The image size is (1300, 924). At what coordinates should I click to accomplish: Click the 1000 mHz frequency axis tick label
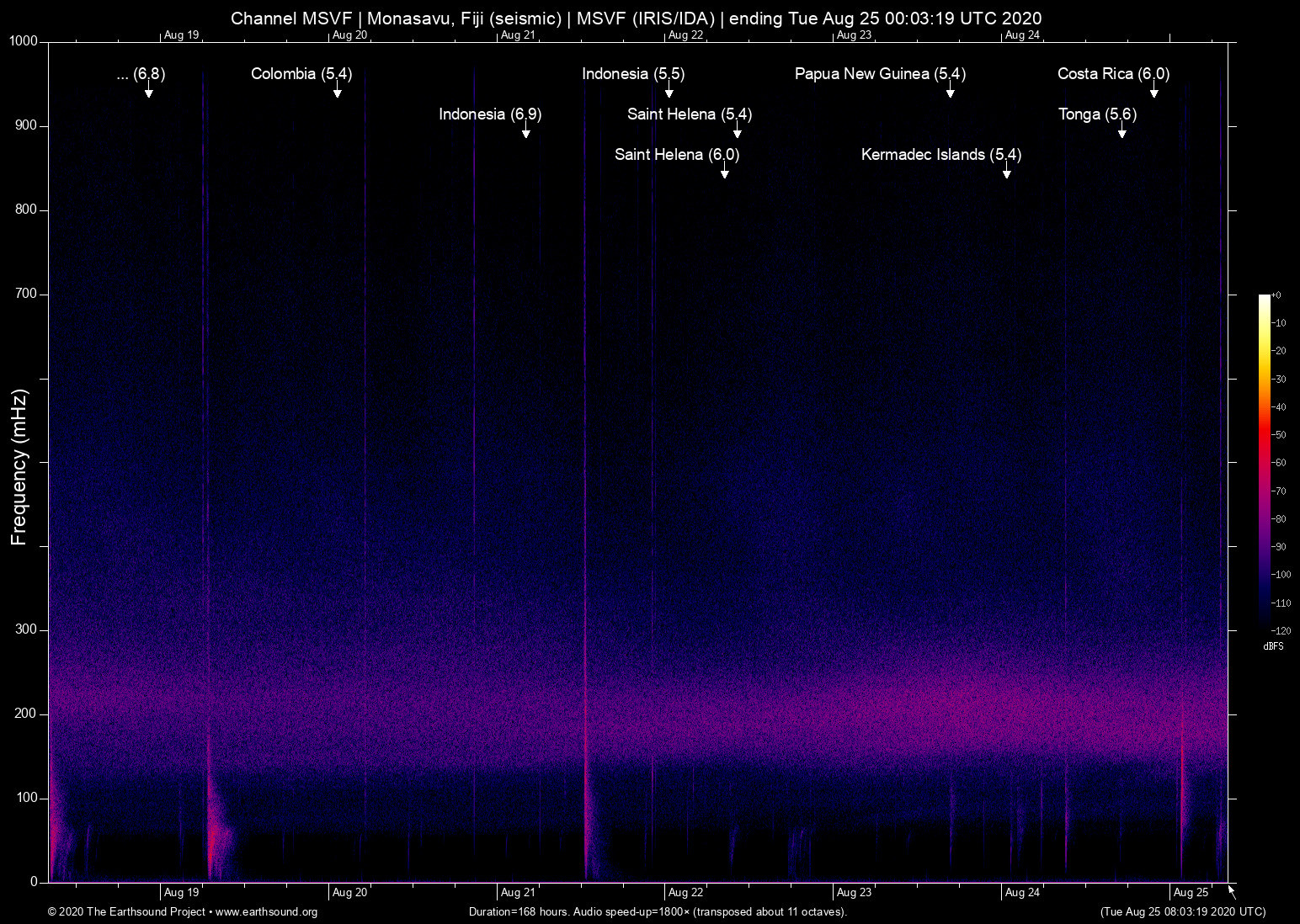click(x=24, y=41)
